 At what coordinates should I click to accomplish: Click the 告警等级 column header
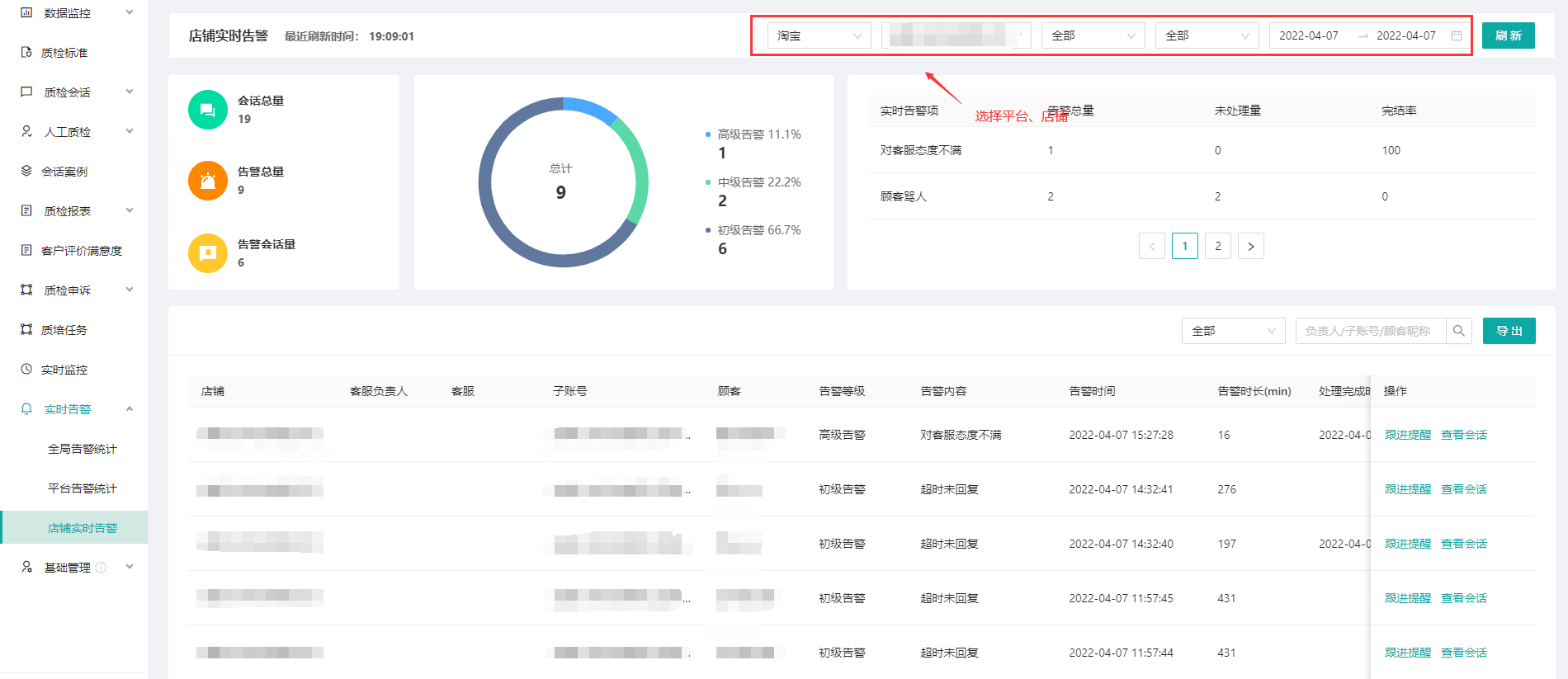pos(842,391)
